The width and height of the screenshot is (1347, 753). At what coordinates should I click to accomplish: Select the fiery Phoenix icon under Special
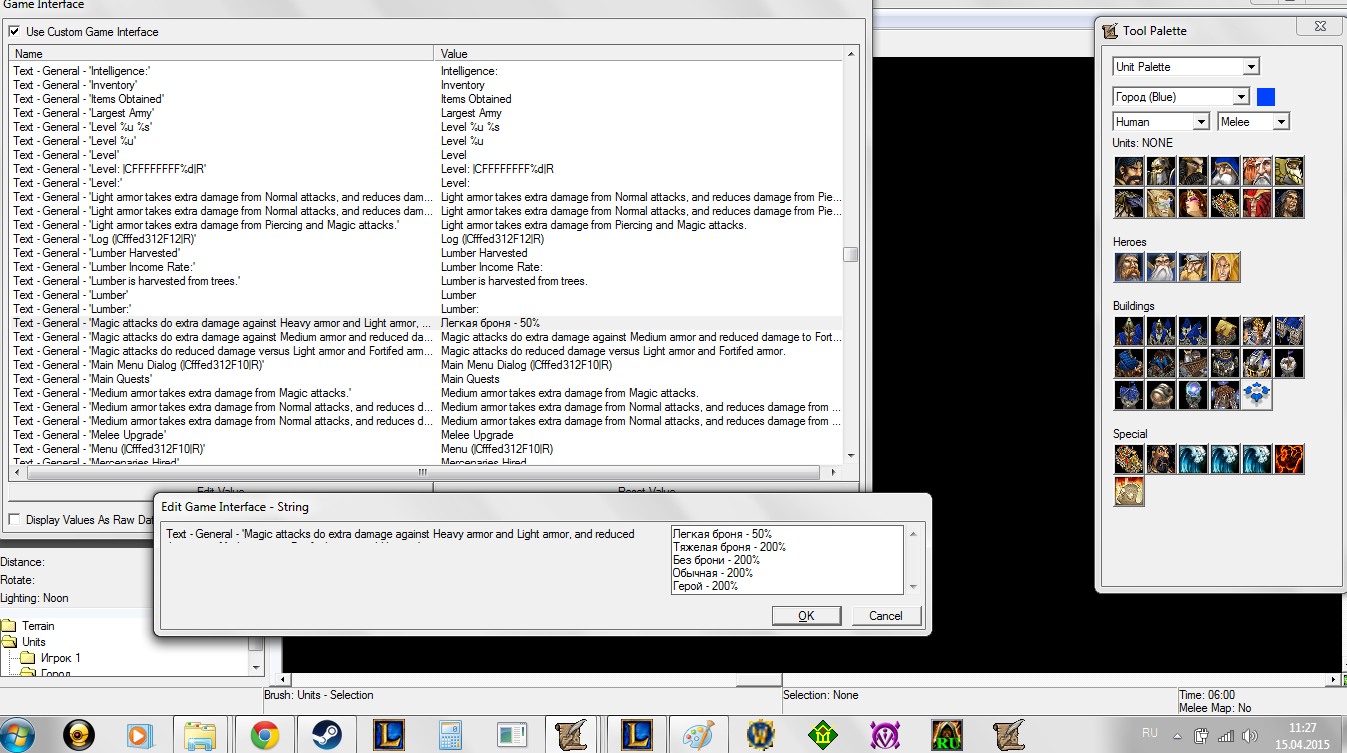[1289, 459]
